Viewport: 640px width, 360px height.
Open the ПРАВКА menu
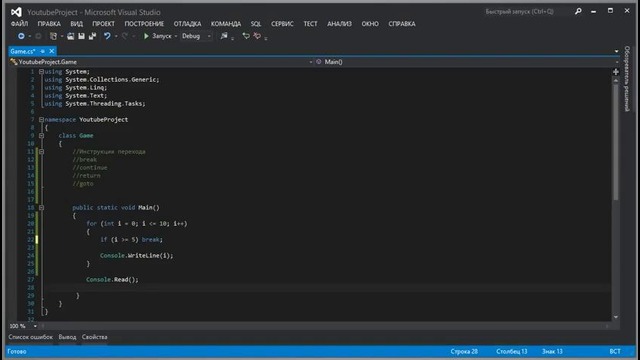click(49, 24)
